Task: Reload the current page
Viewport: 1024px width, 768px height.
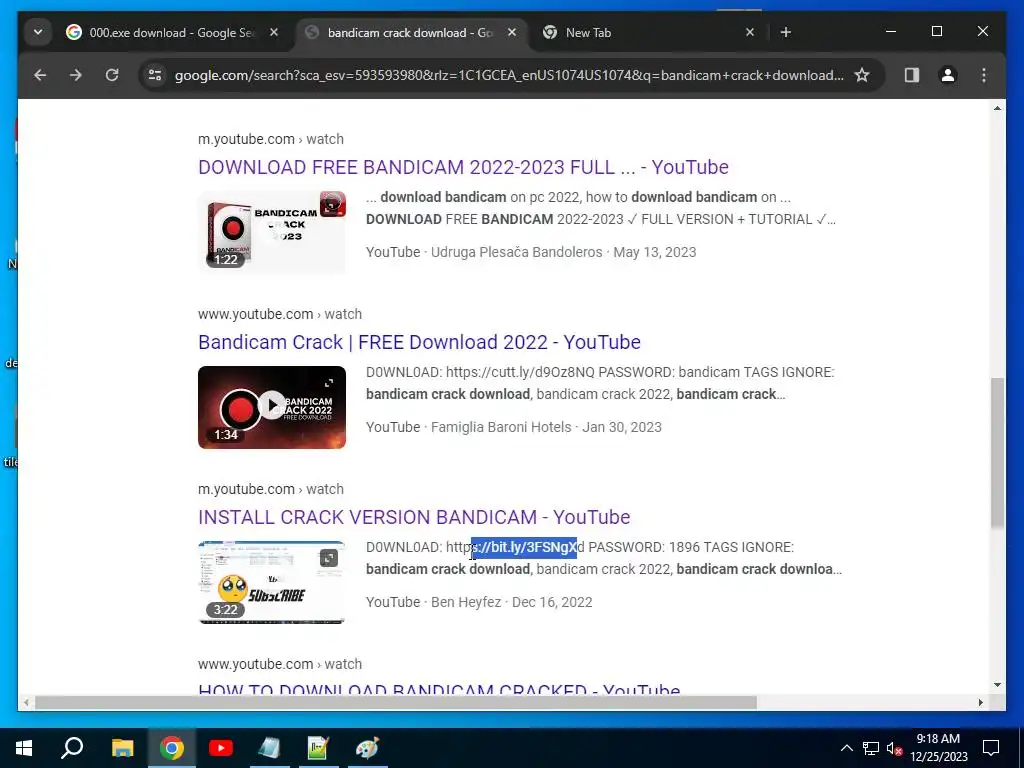Action: (x=112, y=75)
